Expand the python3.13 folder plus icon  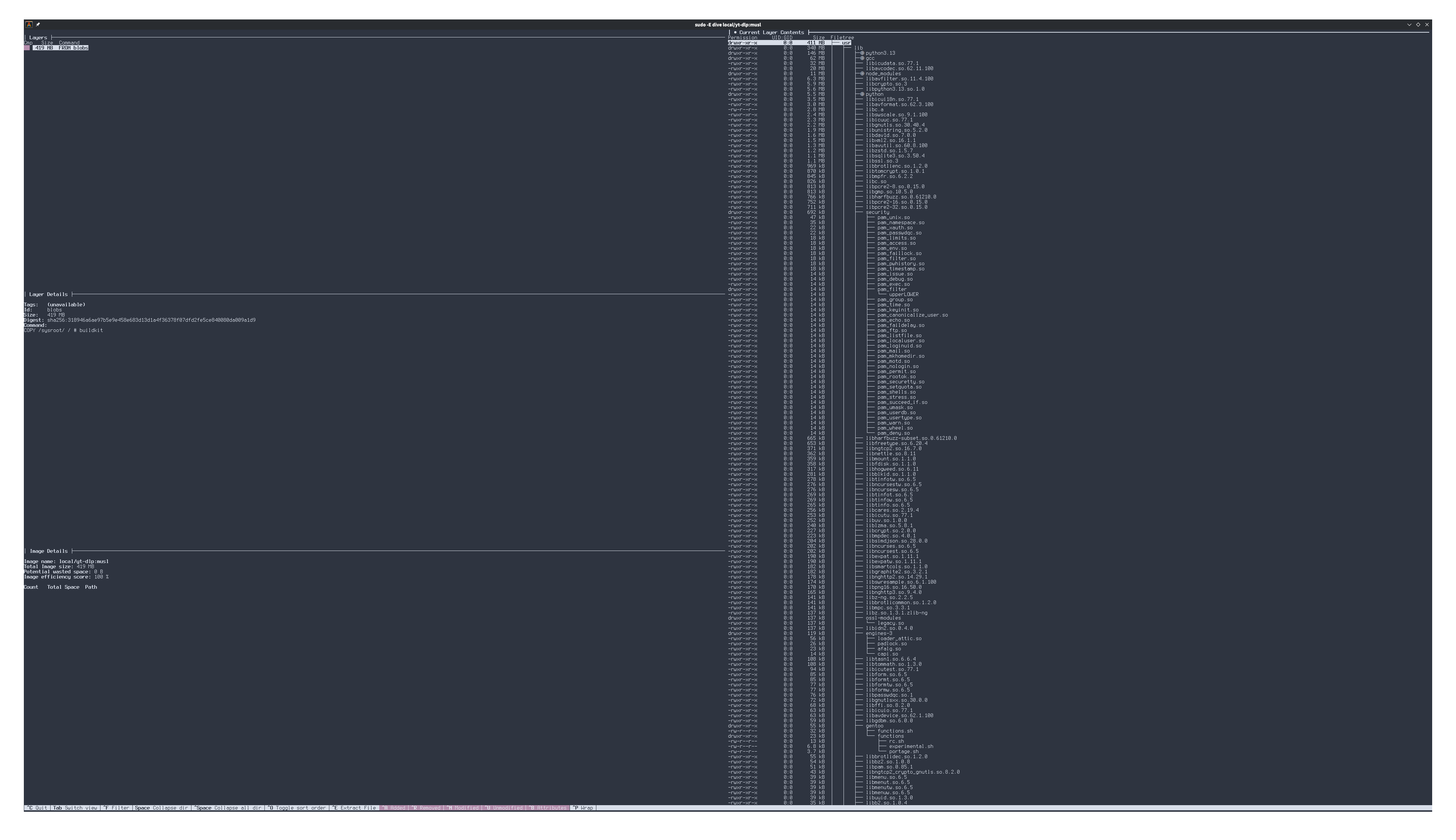[863, 53]
